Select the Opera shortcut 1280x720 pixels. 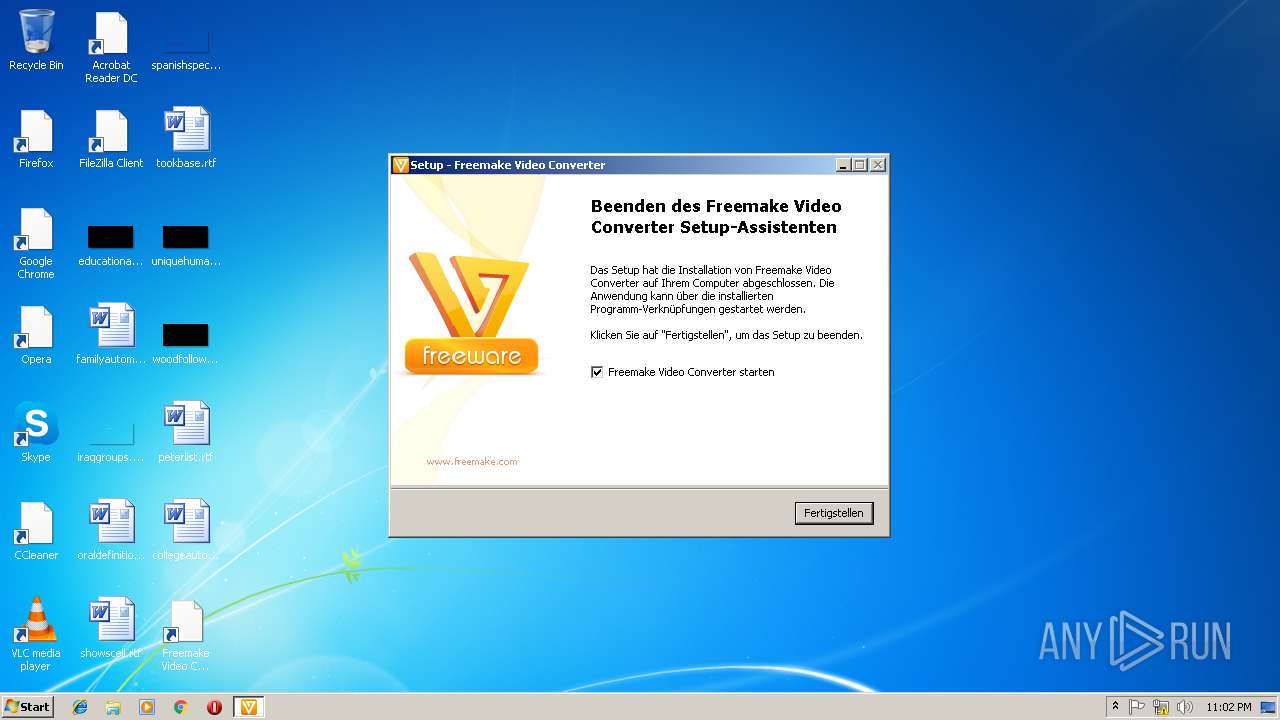(36, 335)
